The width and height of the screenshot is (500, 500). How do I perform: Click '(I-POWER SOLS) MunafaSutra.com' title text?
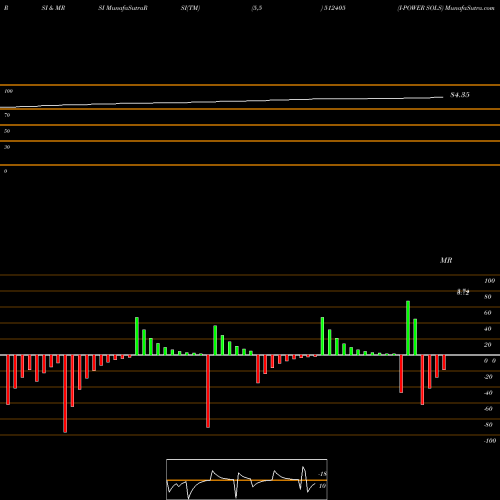tap(446, 8)
